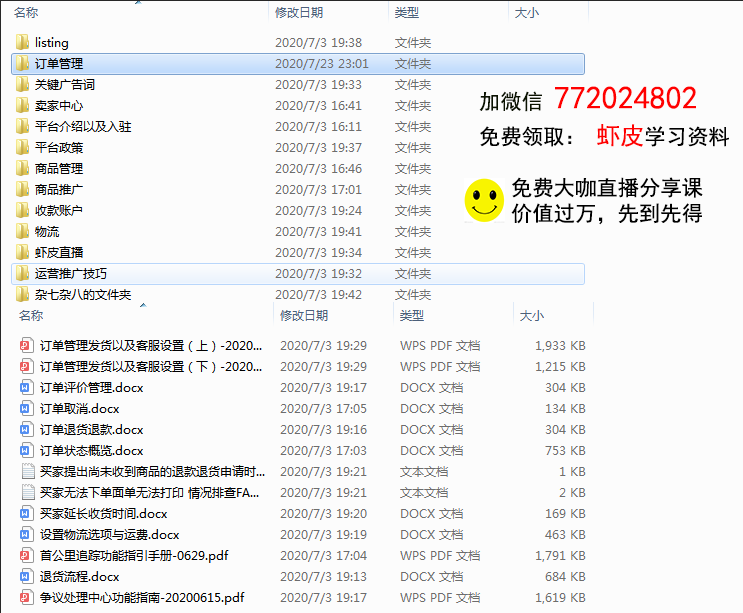Select file name '订单退货退款.docx'
This screenshot has height=613, width=743.
point(91,429)
